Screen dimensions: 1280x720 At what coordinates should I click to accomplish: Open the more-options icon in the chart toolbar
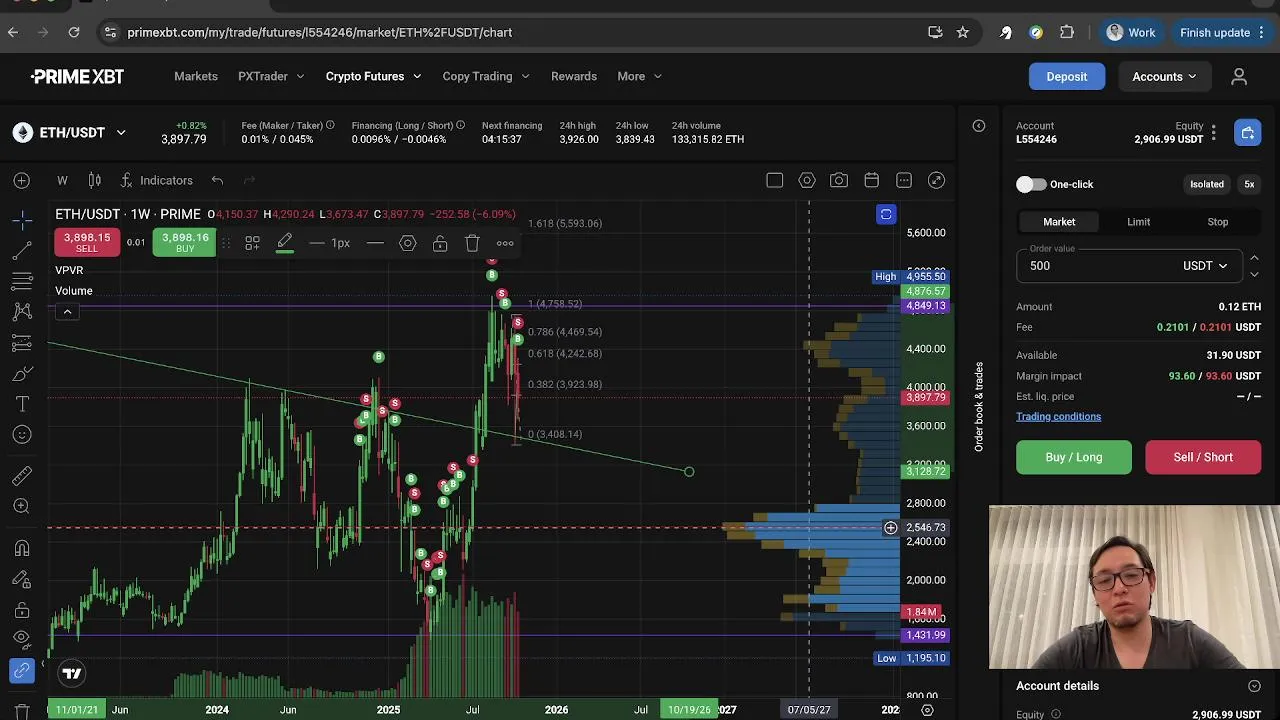pyautogui.click(x=904, y=181)
